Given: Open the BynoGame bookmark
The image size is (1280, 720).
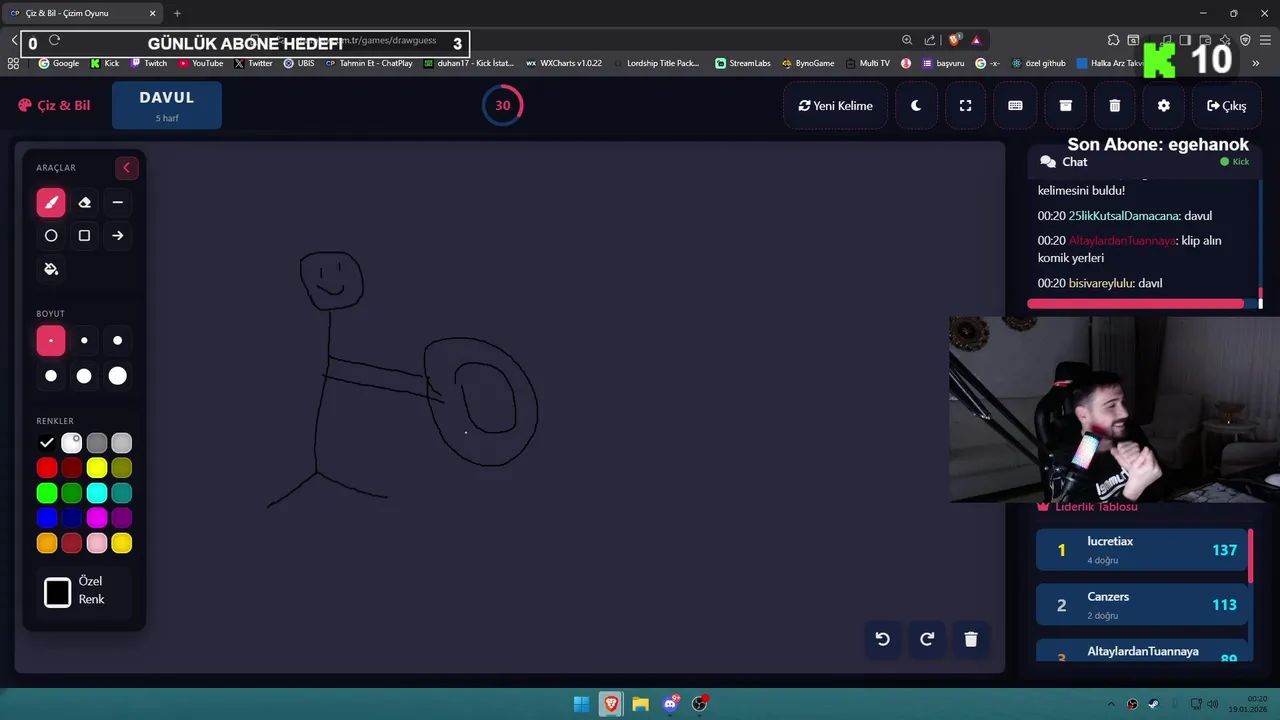Looking at the screenshot, I should (x=808, y=63).
